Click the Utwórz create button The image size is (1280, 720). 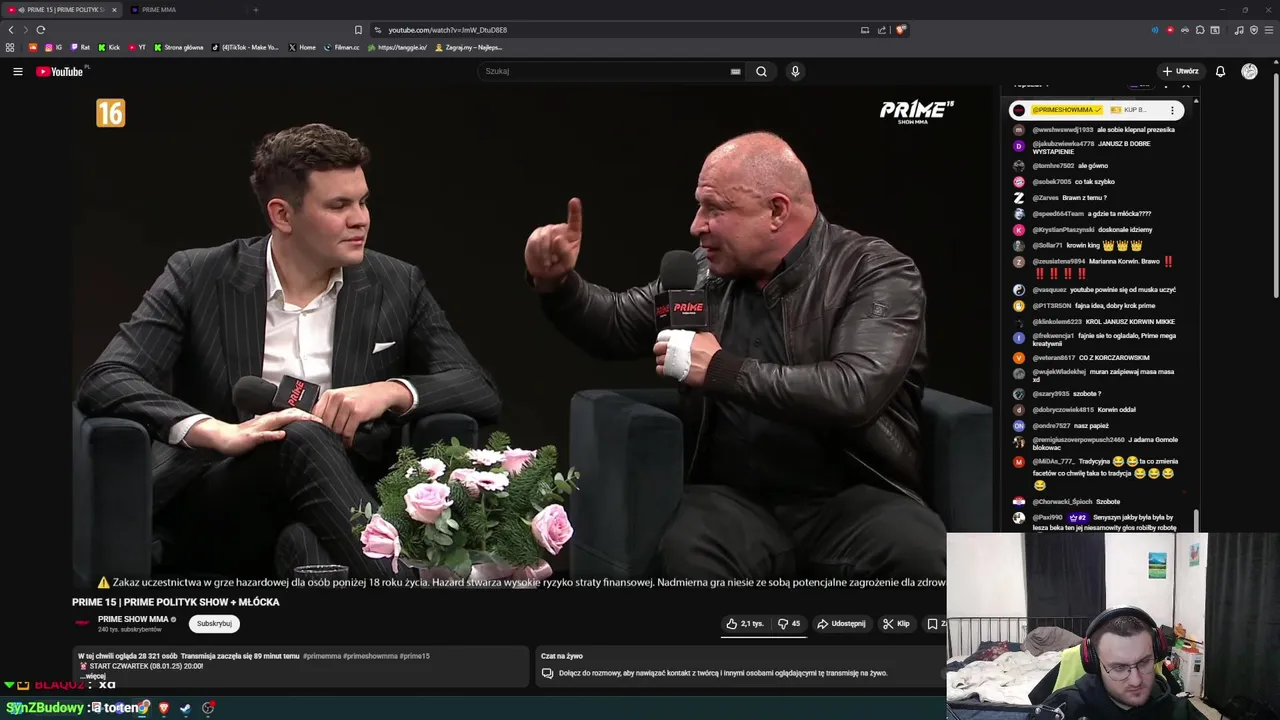1180,71
